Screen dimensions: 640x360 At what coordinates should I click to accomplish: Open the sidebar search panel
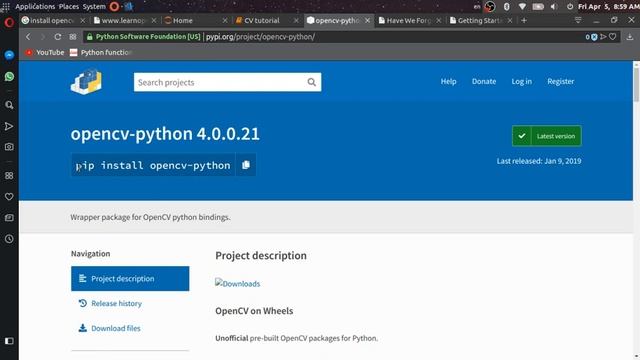(9, 105)
